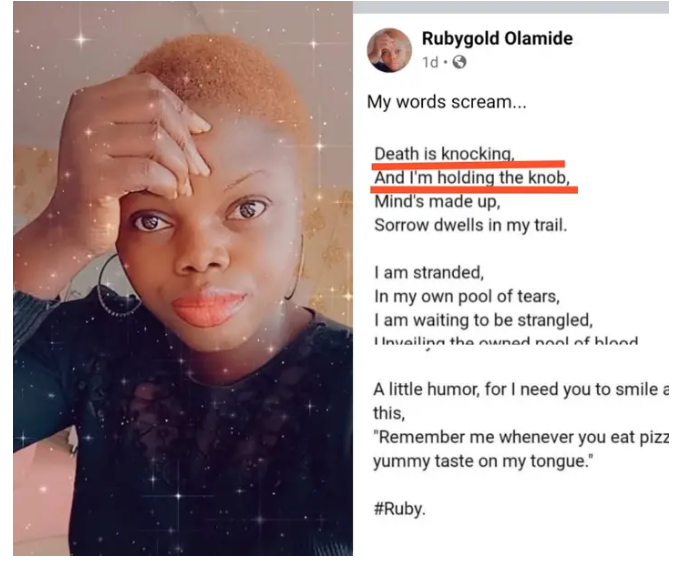Open Rubygold Olamide's round profile picture

(x=389, y=50)
